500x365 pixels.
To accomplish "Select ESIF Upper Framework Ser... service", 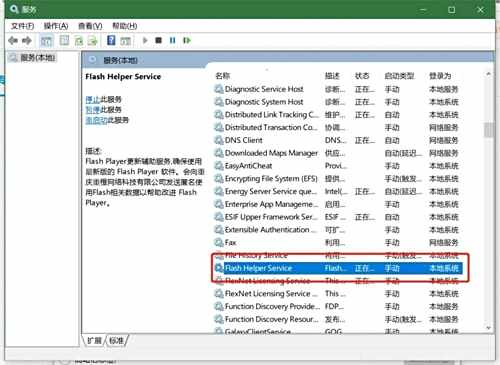I will click(271, 217).
